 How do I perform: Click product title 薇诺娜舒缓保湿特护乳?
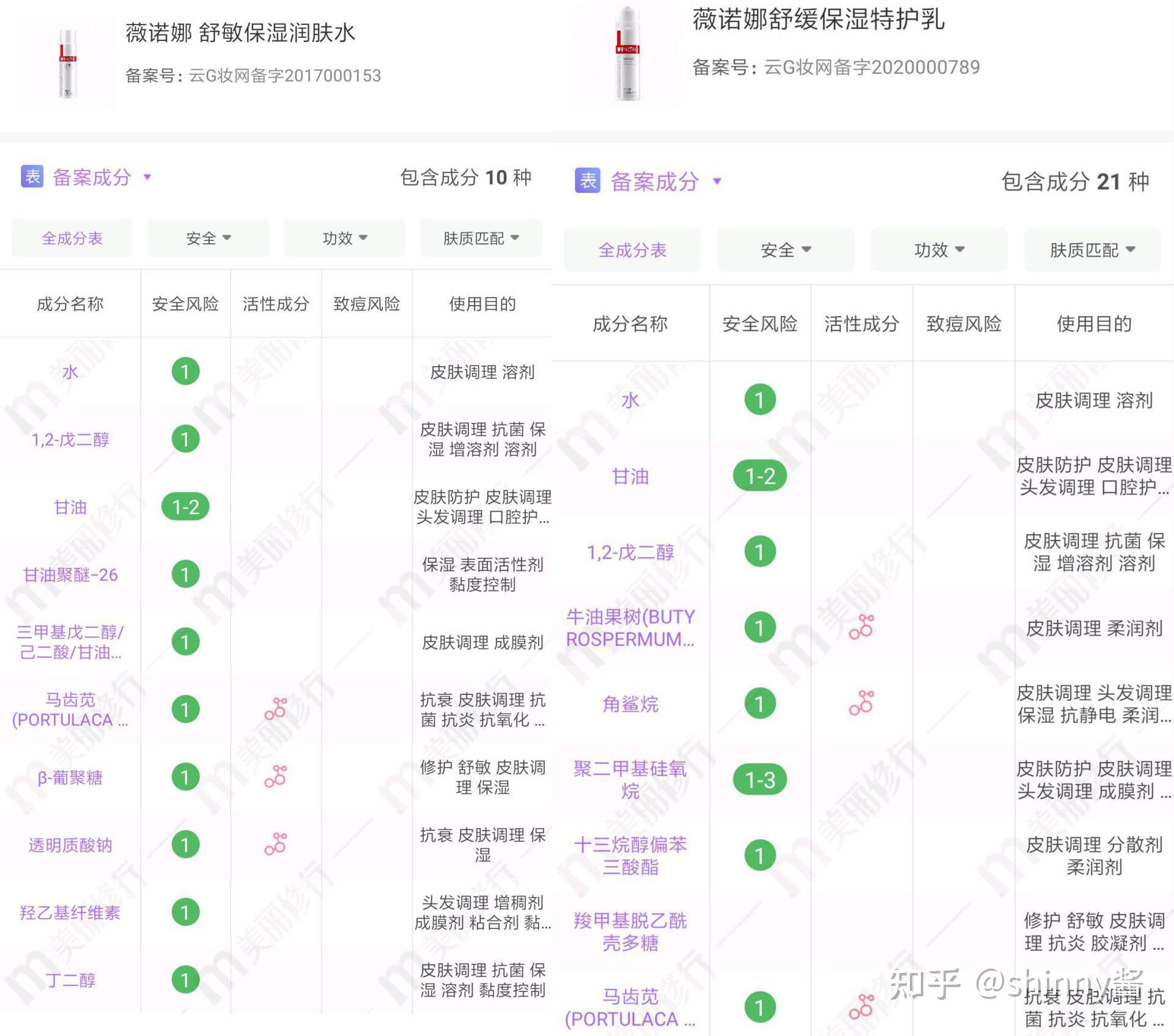(819, 19)
